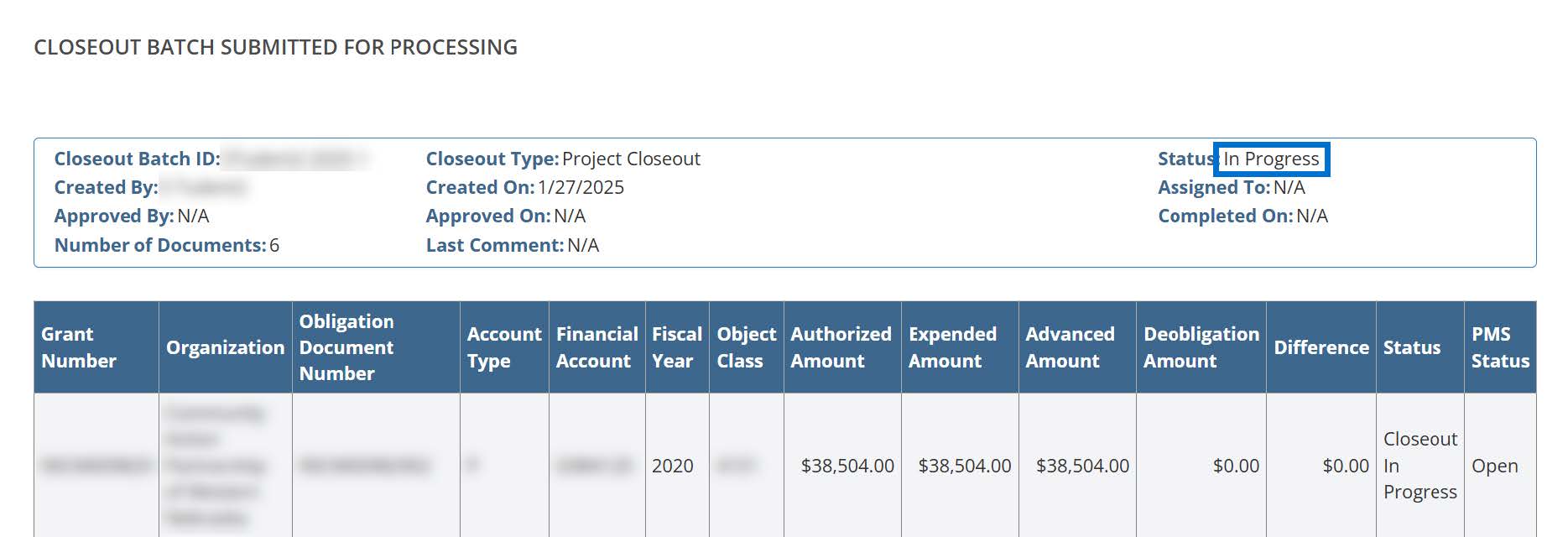Click the Financial Account column header
The image size is (1568, 537).
click(596, 347)
